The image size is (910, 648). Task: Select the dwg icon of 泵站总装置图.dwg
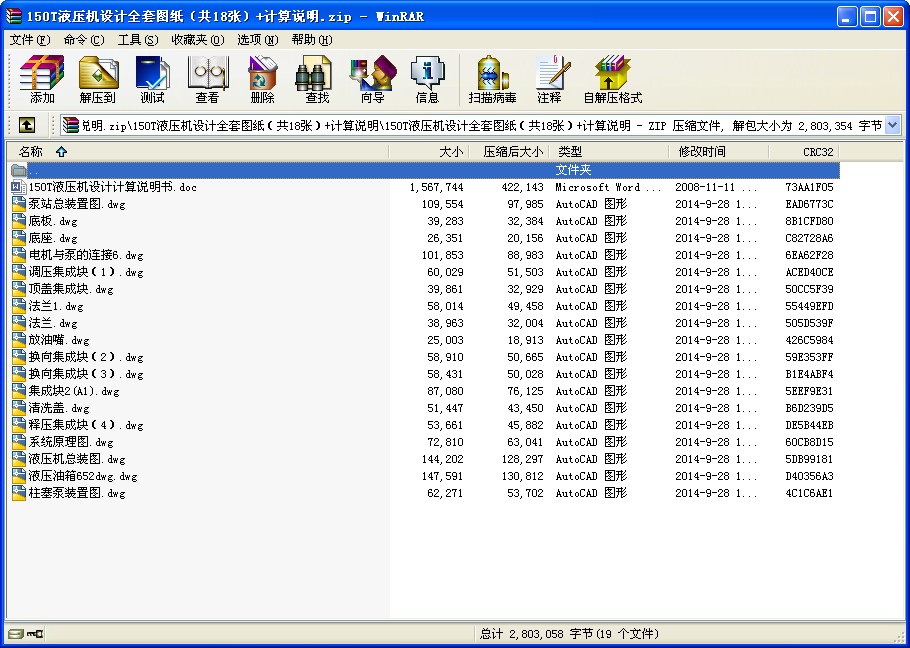point(19,204)
